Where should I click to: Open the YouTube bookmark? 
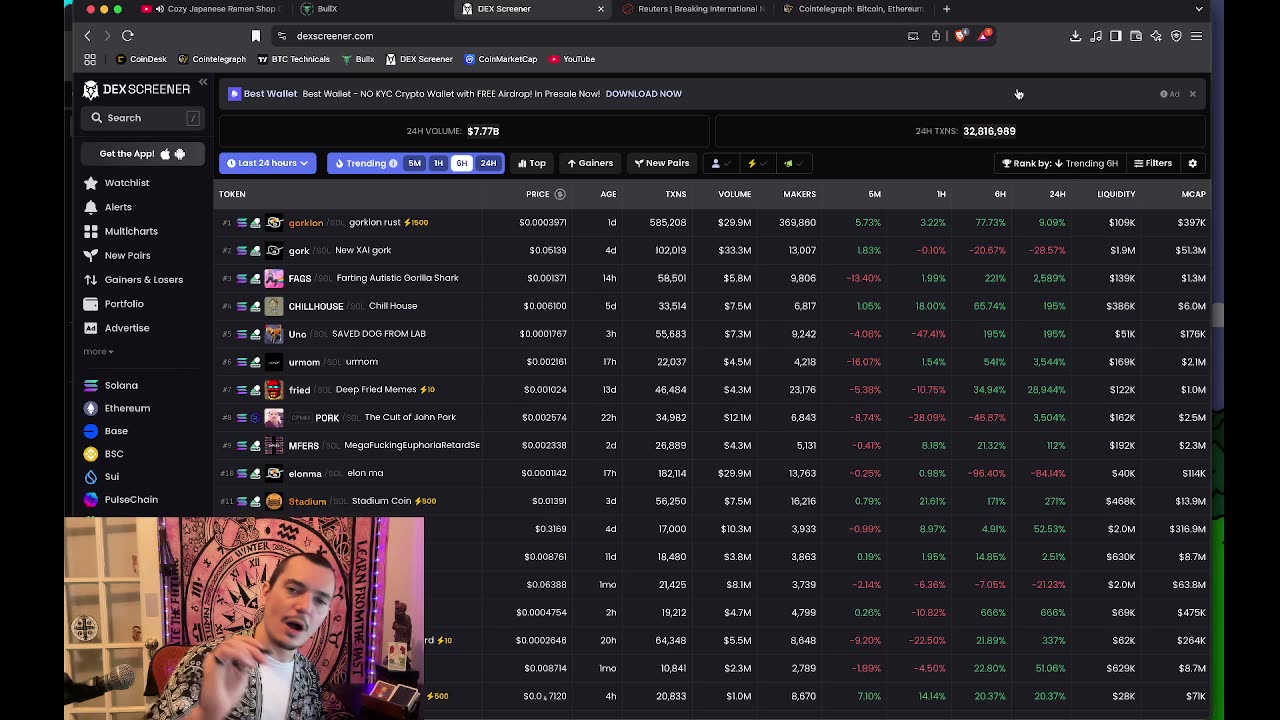[x=572, y=59]
